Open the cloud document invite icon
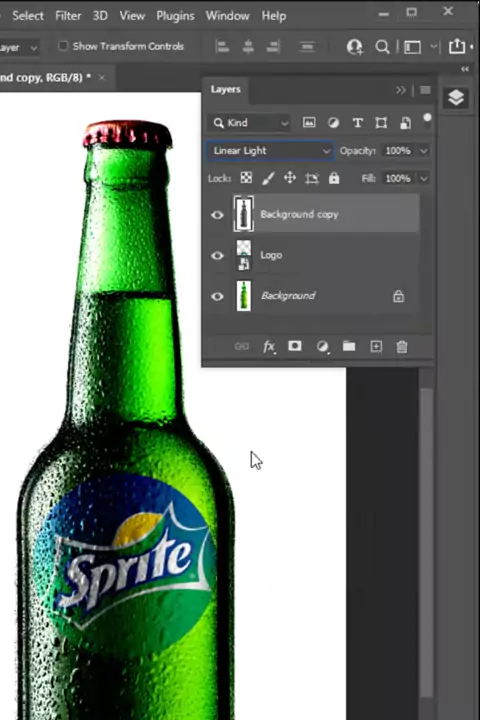The image size is (480, 720). [x=354, y=46]
